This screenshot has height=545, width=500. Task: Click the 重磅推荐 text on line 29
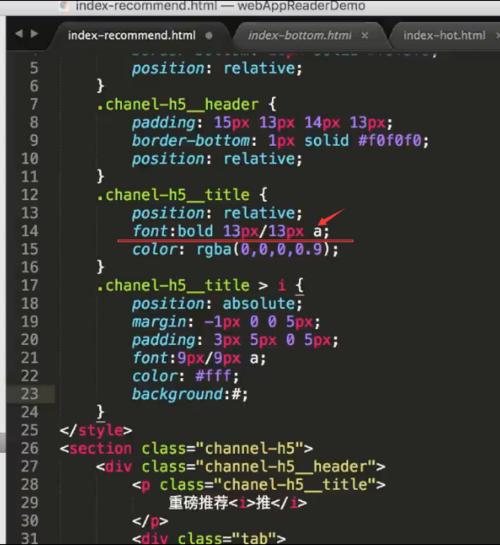coord(198,503)
